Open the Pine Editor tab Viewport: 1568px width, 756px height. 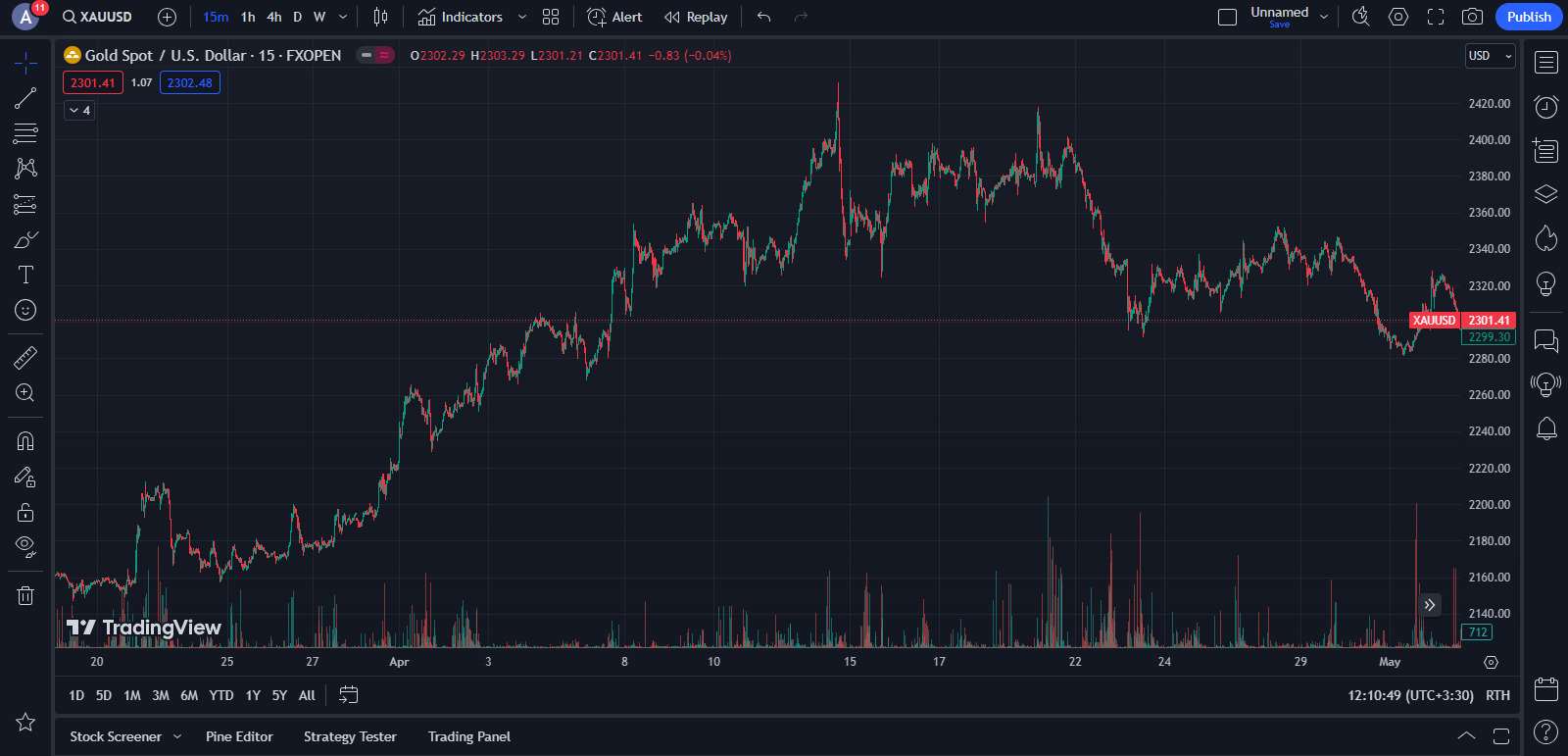pos(239,736)
